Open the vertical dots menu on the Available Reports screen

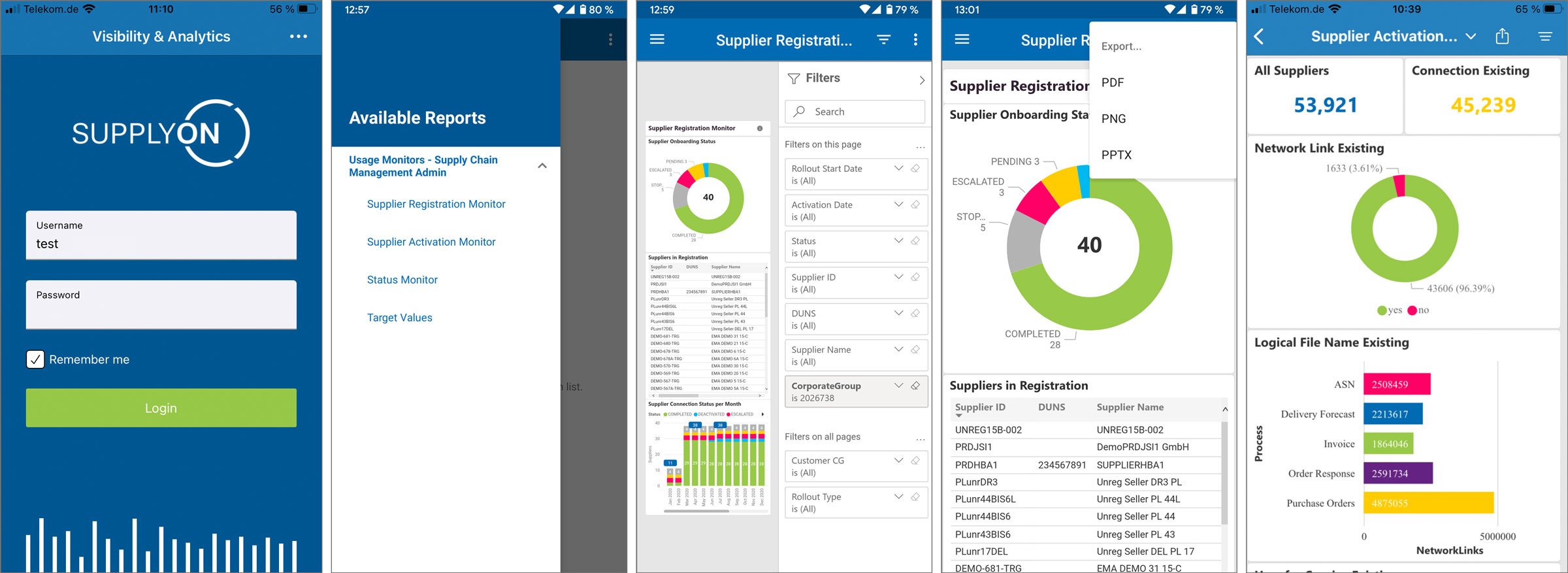pos(610,39)
